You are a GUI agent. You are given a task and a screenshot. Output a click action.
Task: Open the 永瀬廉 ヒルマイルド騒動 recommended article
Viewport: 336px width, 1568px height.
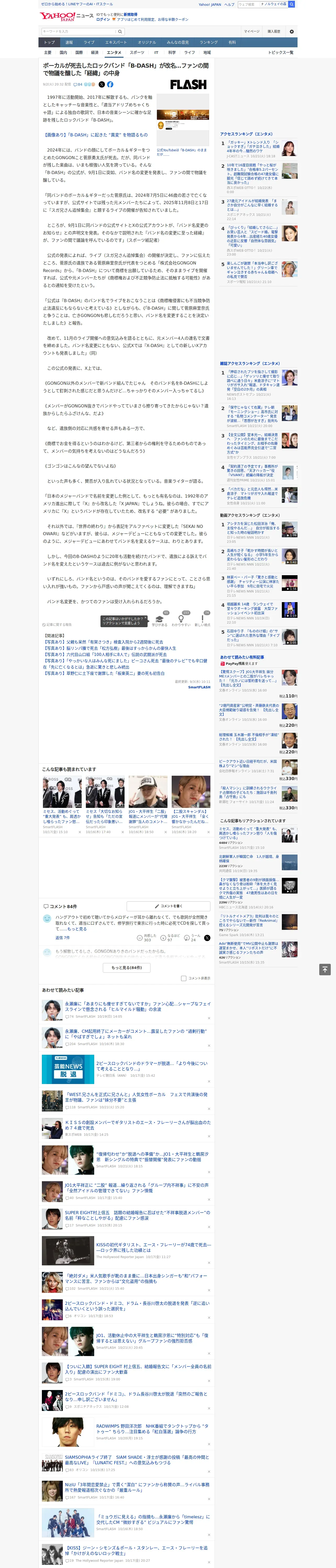pos(138,1007)
